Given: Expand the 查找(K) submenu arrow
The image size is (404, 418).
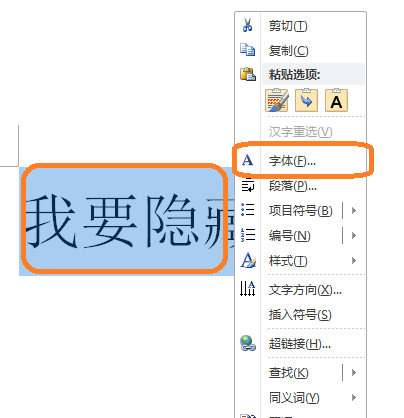Looking at the screenshot, I should click(354, 372).
